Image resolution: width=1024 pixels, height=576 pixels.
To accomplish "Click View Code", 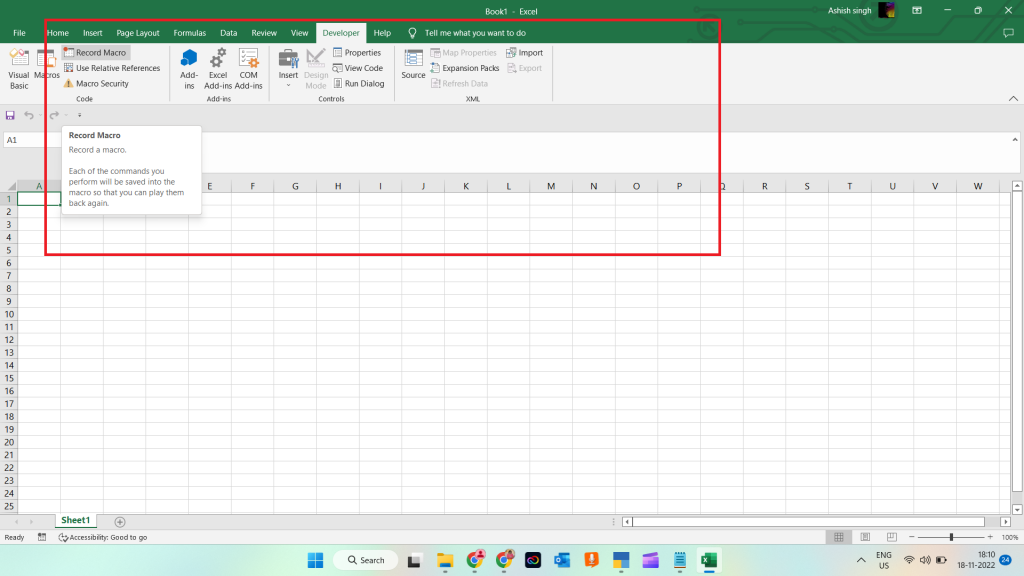I will (357, 68).
